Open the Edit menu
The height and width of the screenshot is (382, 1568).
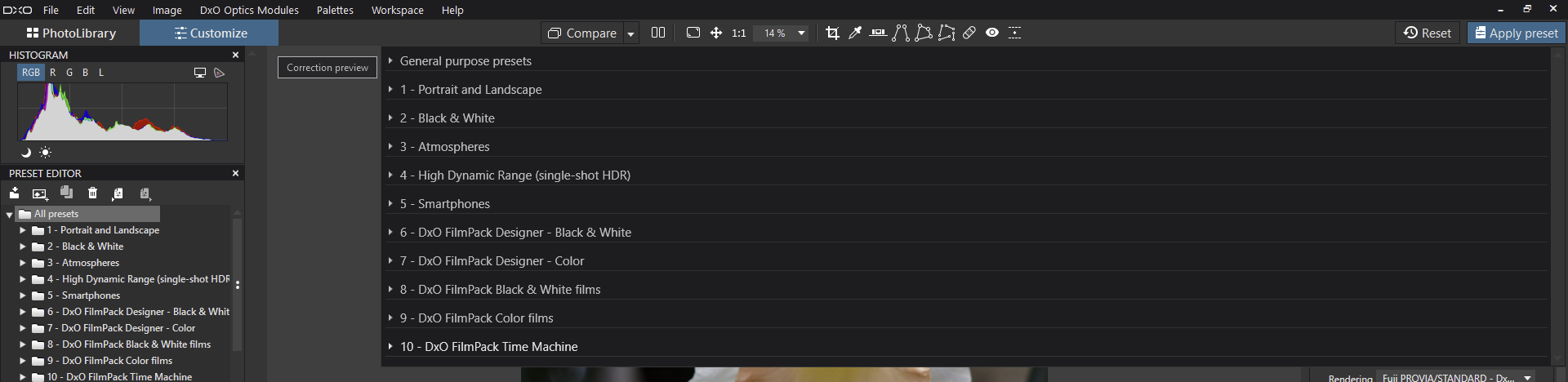[x=86, y=10]
